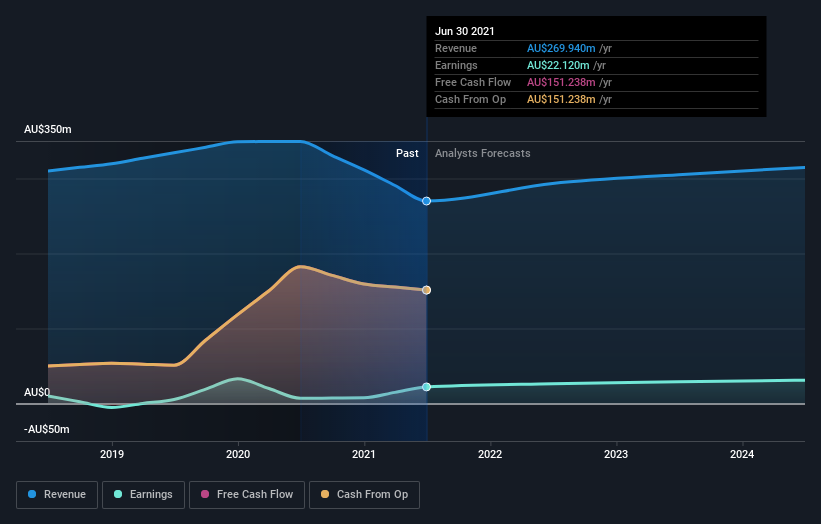
Task: Click the AU$22.120m earnings value
Action: [x=558, y=65]
